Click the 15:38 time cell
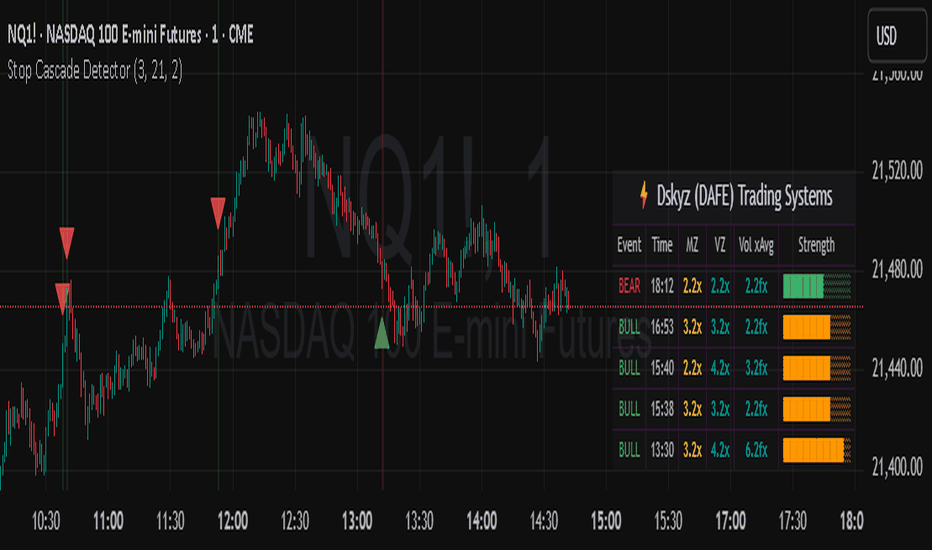932x550 pixels. (662, 409)
